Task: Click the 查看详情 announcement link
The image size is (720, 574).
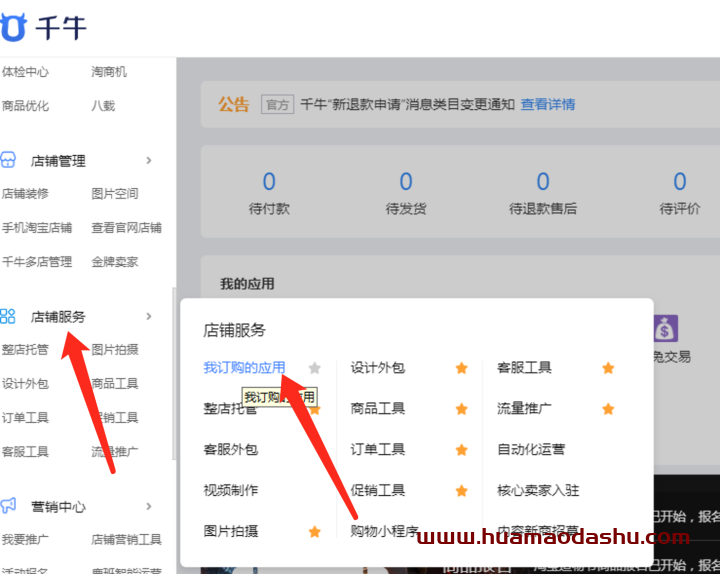Action: point(548,104)
